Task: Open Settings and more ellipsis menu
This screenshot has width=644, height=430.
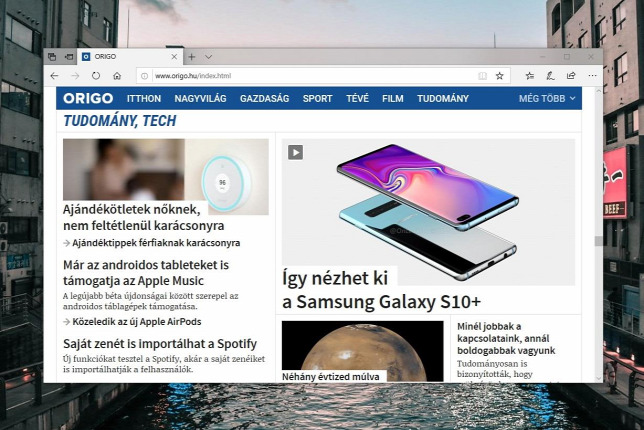Action: pyautogui.click(x=592, y=76)
